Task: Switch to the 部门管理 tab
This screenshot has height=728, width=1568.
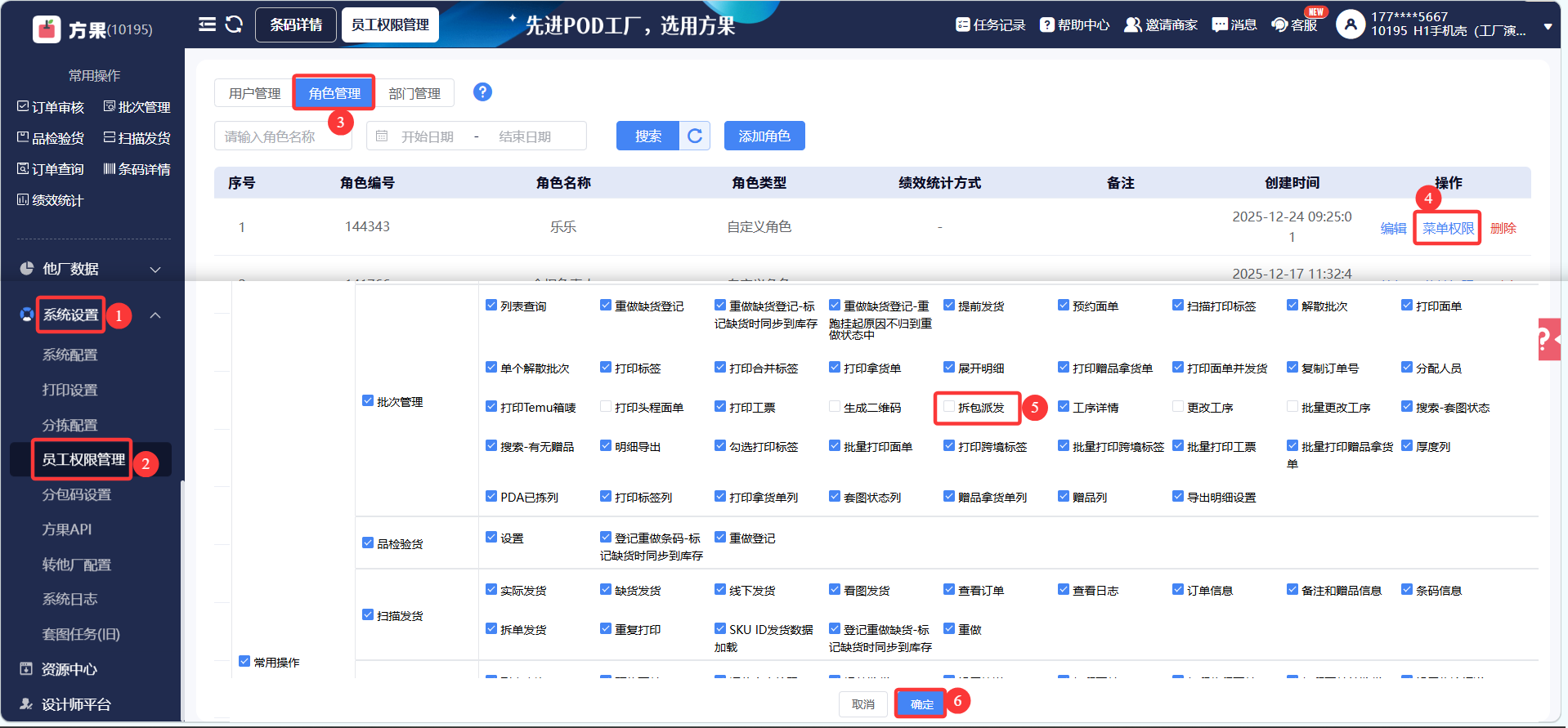Action: [414, 93]
